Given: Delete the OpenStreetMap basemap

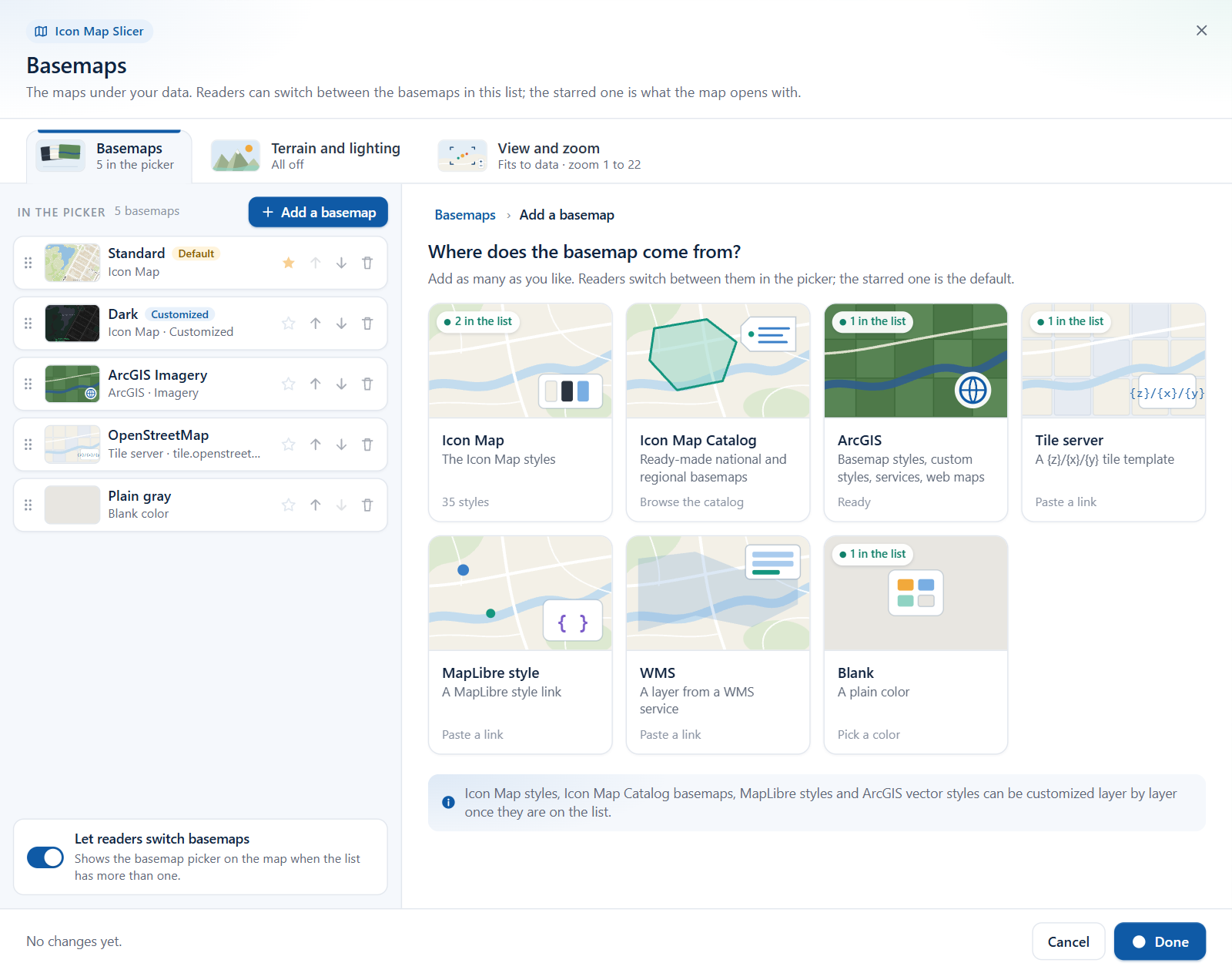Looking at the screenshot, I should pos(367,445).
